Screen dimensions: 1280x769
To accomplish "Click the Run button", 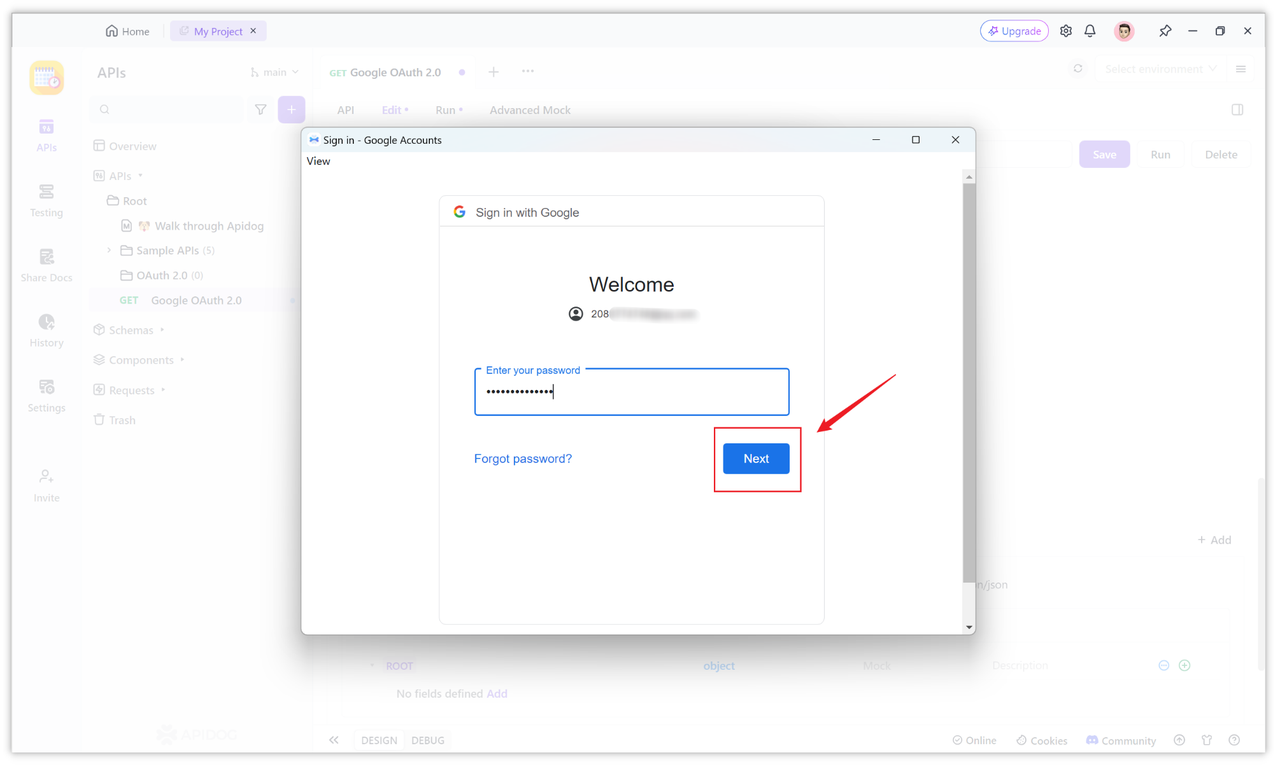I will tap(1160, 155).
